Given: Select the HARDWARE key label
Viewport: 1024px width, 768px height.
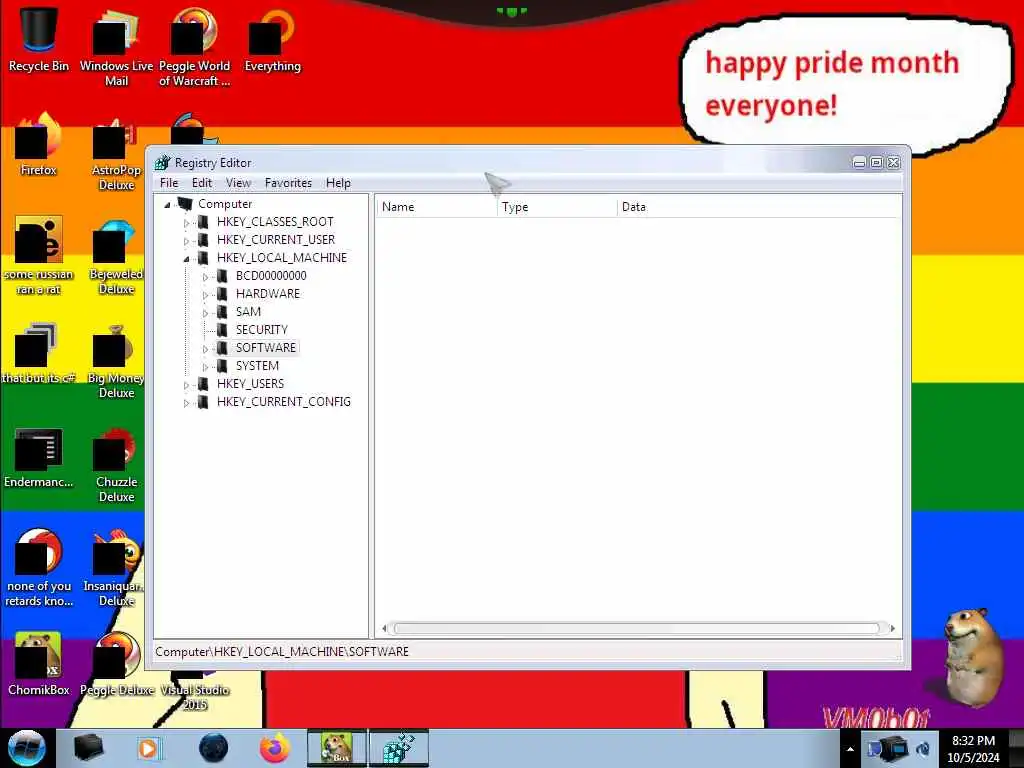Looking at the screenshot, I should pyautogui.click(x=268, y=294).
